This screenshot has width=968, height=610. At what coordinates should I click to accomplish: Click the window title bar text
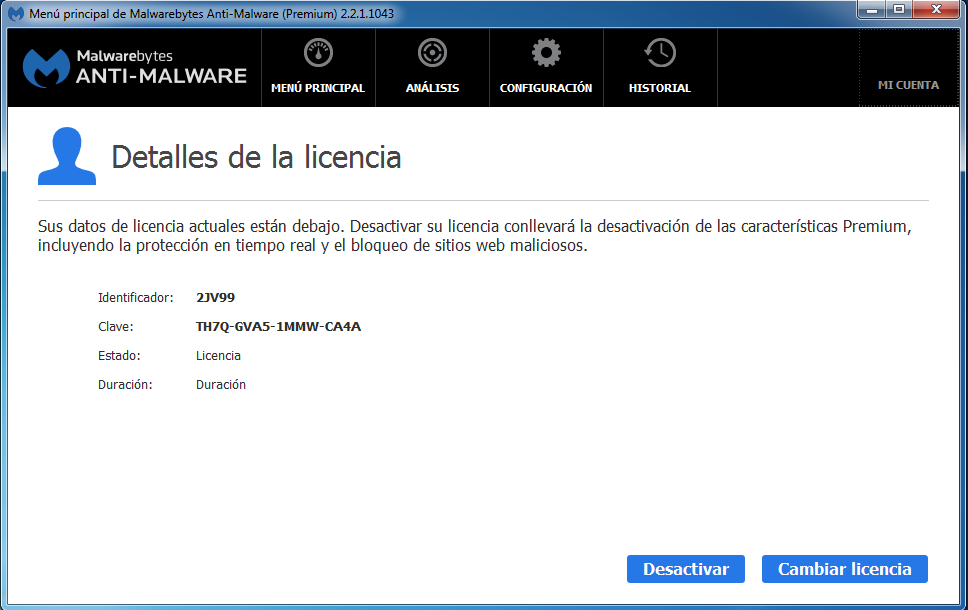coord(211,14)
